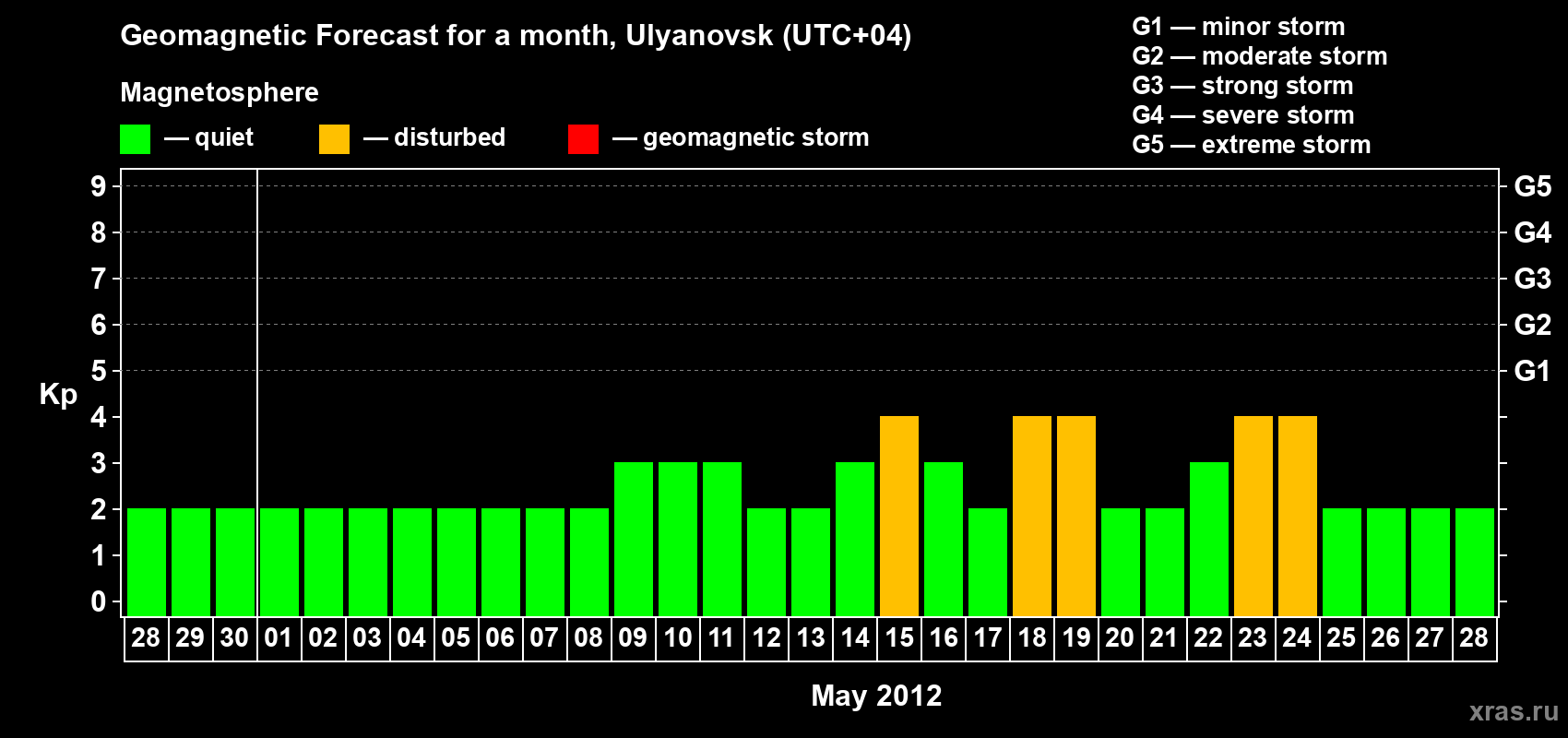The image size is (1568, 738).
Task: Click the G3 label on right axis
Action: [1533, 279]
